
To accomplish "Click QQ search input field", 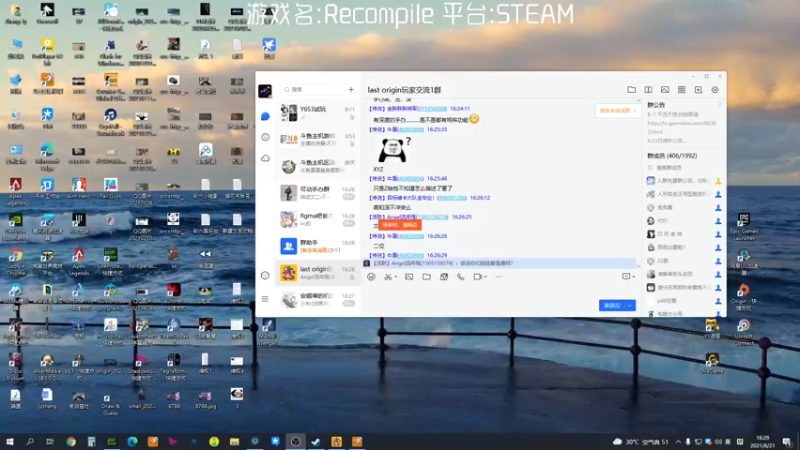I will [x=313, y=89].
